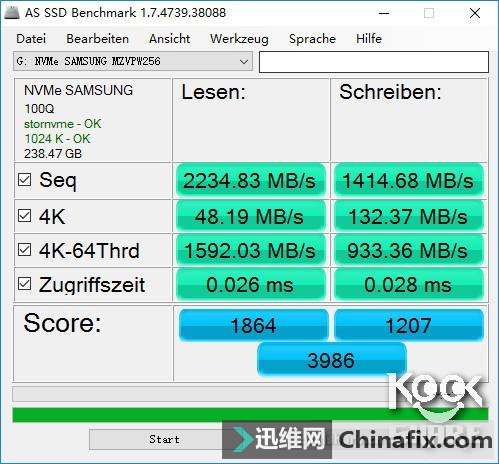Disable the 4K-64Thrd test checkbox
499x464 pixels.
click(x=25, y=250)
